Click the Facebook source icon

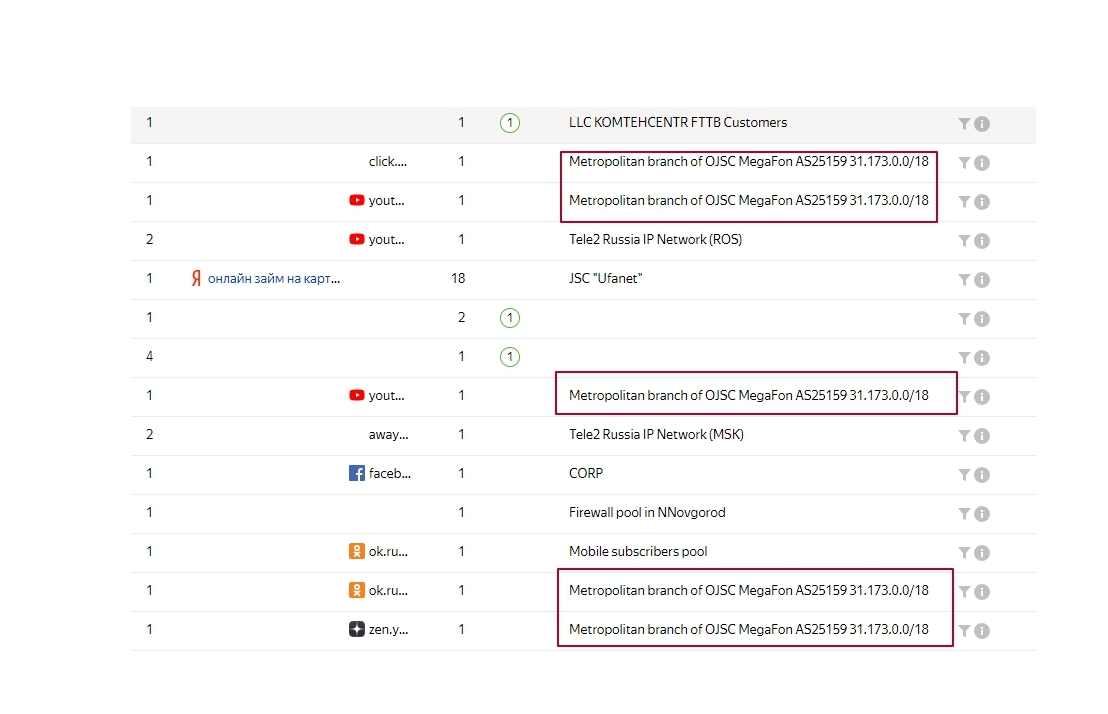(357, 474)
